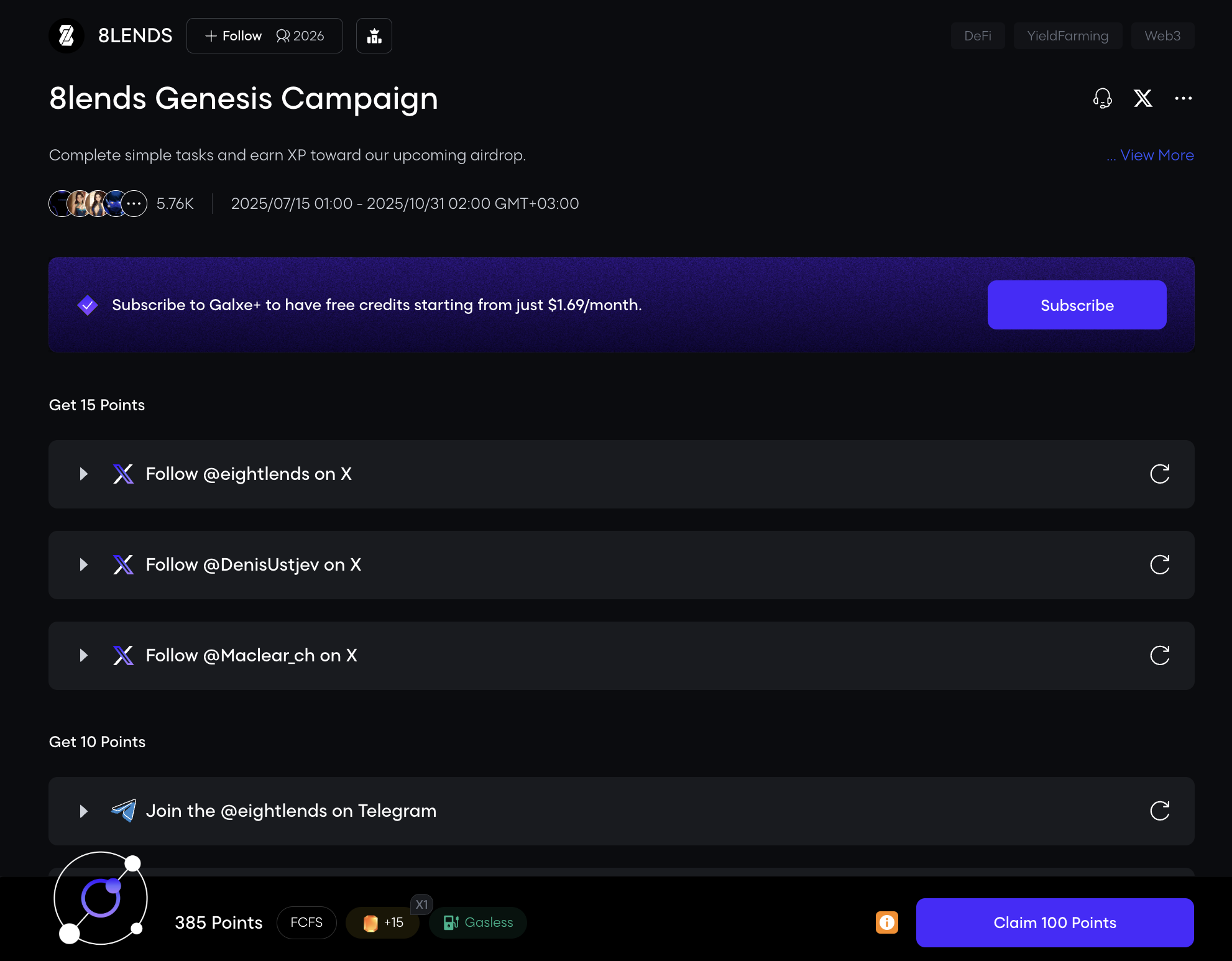
Task: Click the 5.76K participants count
Action: click(175, 203)
